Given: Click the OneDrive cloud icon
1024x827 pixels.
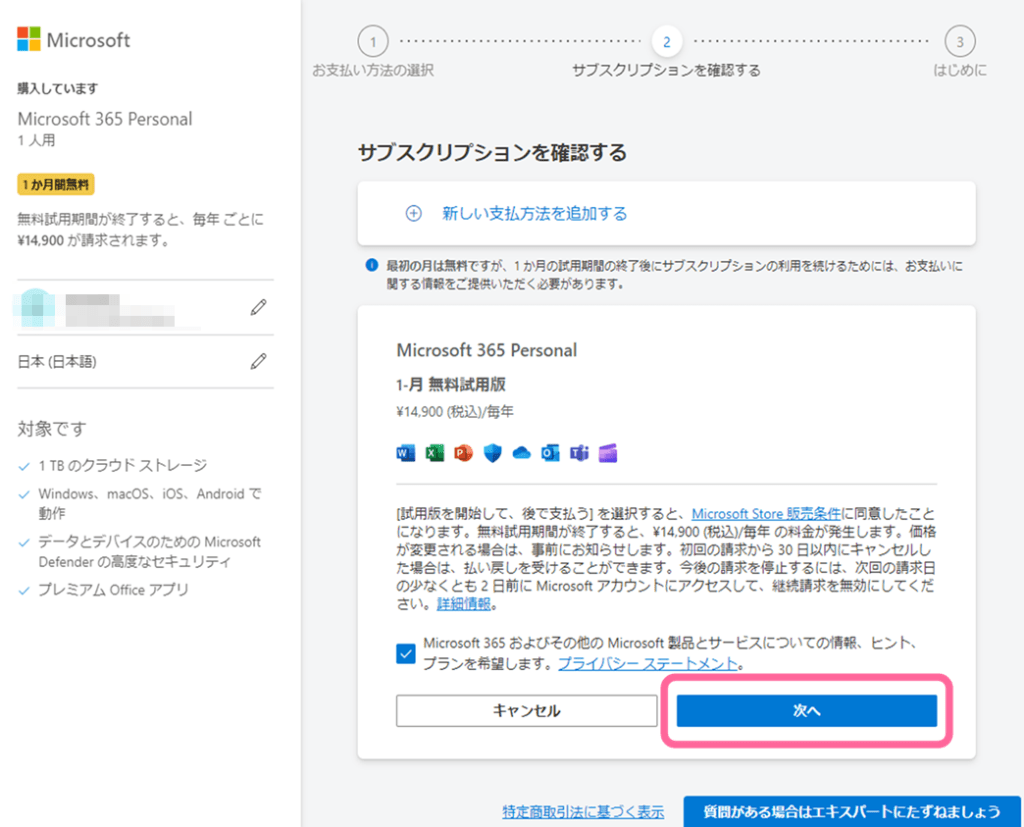Looking at the screenshot, I should coord(521,453).
